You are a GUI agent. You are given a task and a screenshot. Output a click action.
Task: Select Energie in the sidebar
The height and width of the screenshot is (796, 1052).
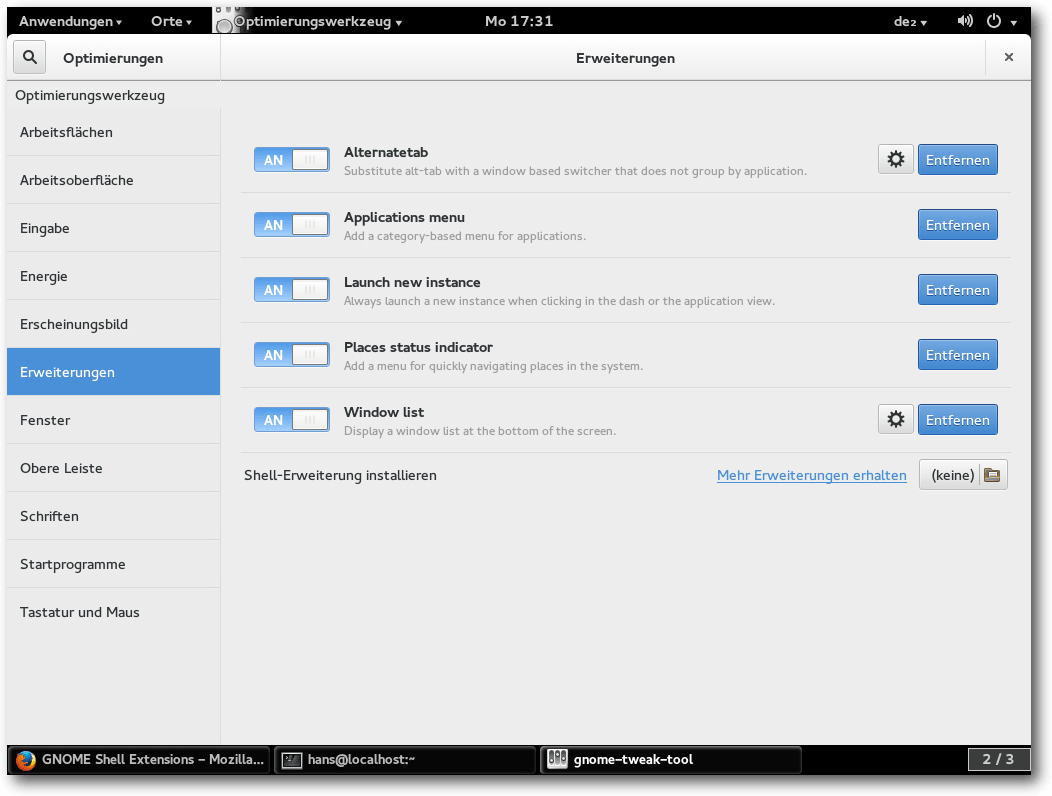tap(113, 276)
